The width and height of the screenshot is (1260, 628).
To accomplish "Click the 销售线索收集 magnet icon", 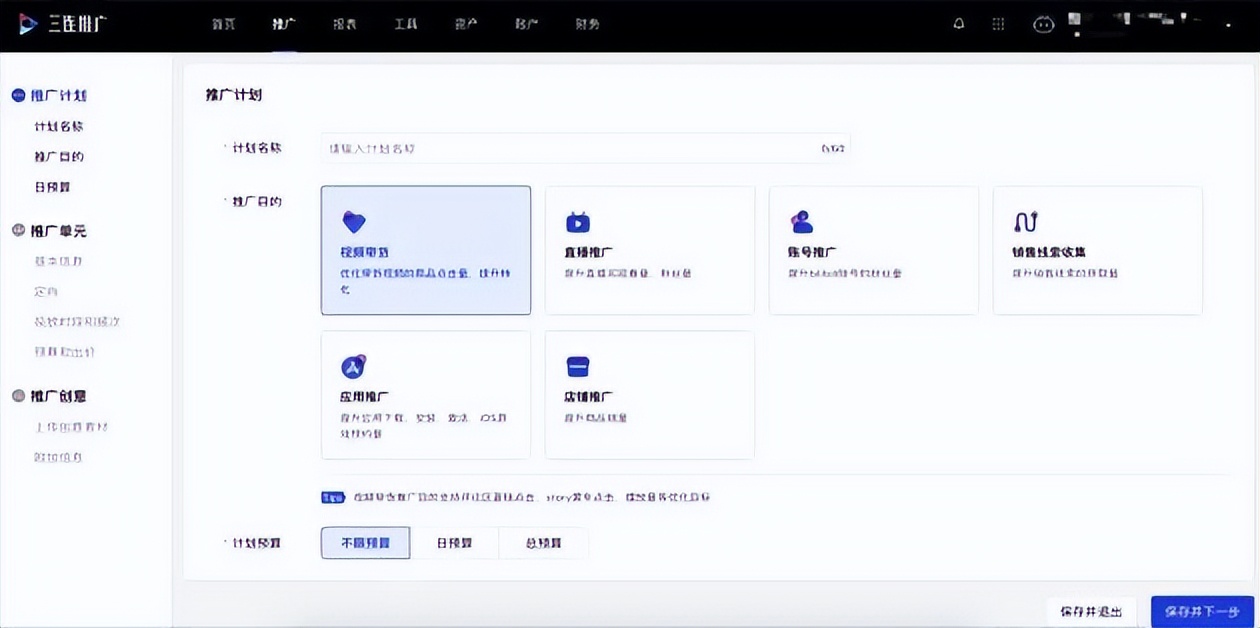I will tap(1026, 222).
